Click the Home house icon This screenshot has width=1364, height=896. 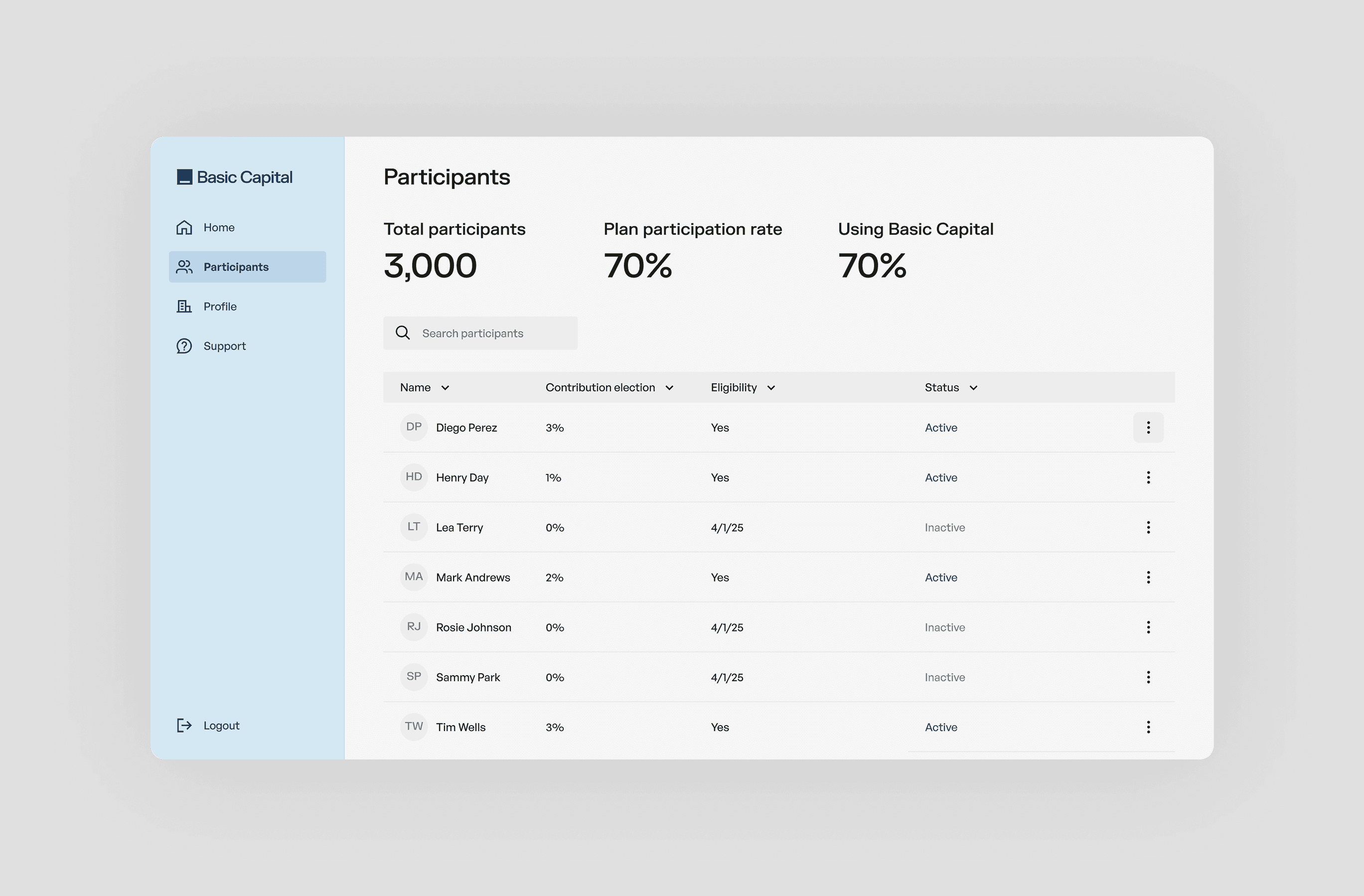click(184, 228)
